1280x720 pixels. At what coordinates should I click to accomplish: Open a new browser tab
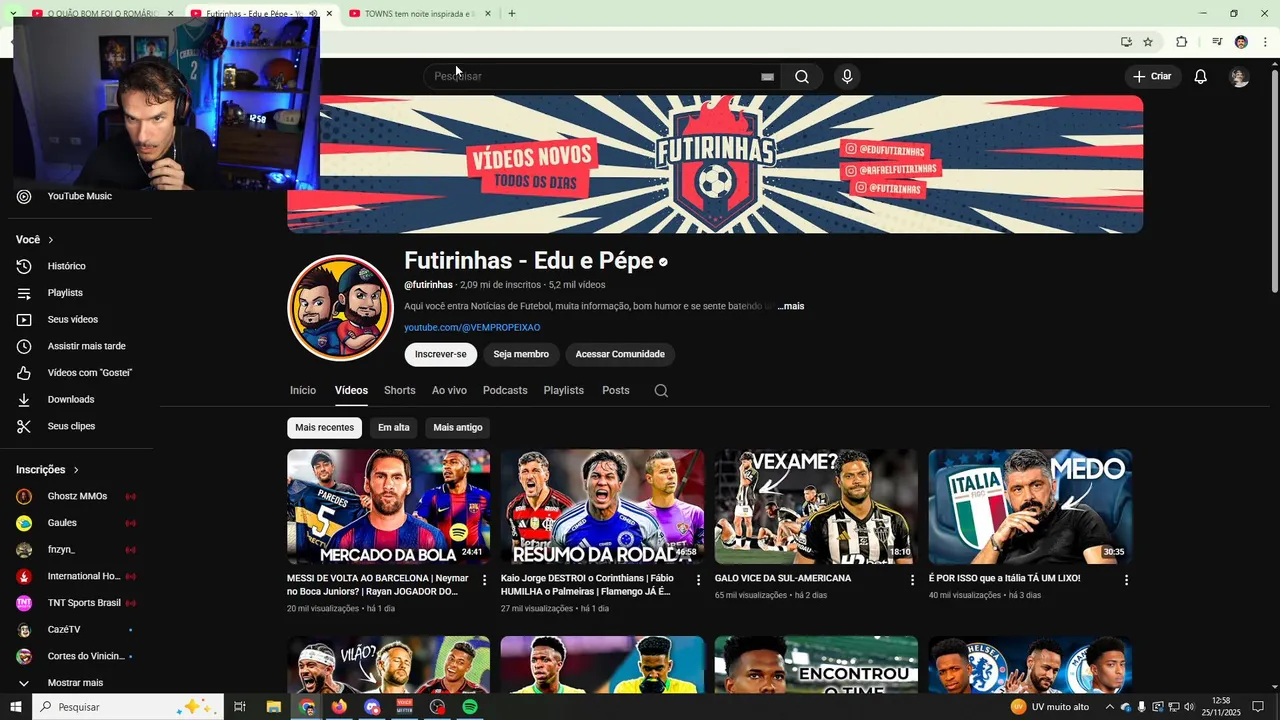(512, 13)
